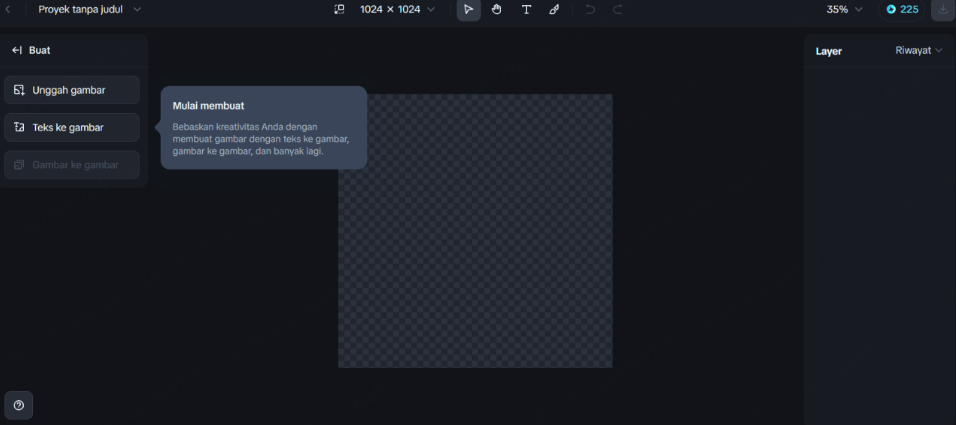The width and height of the screenshot is (956, 425).
Task: Select the Text tool
Action: click(x=526, y=10)
